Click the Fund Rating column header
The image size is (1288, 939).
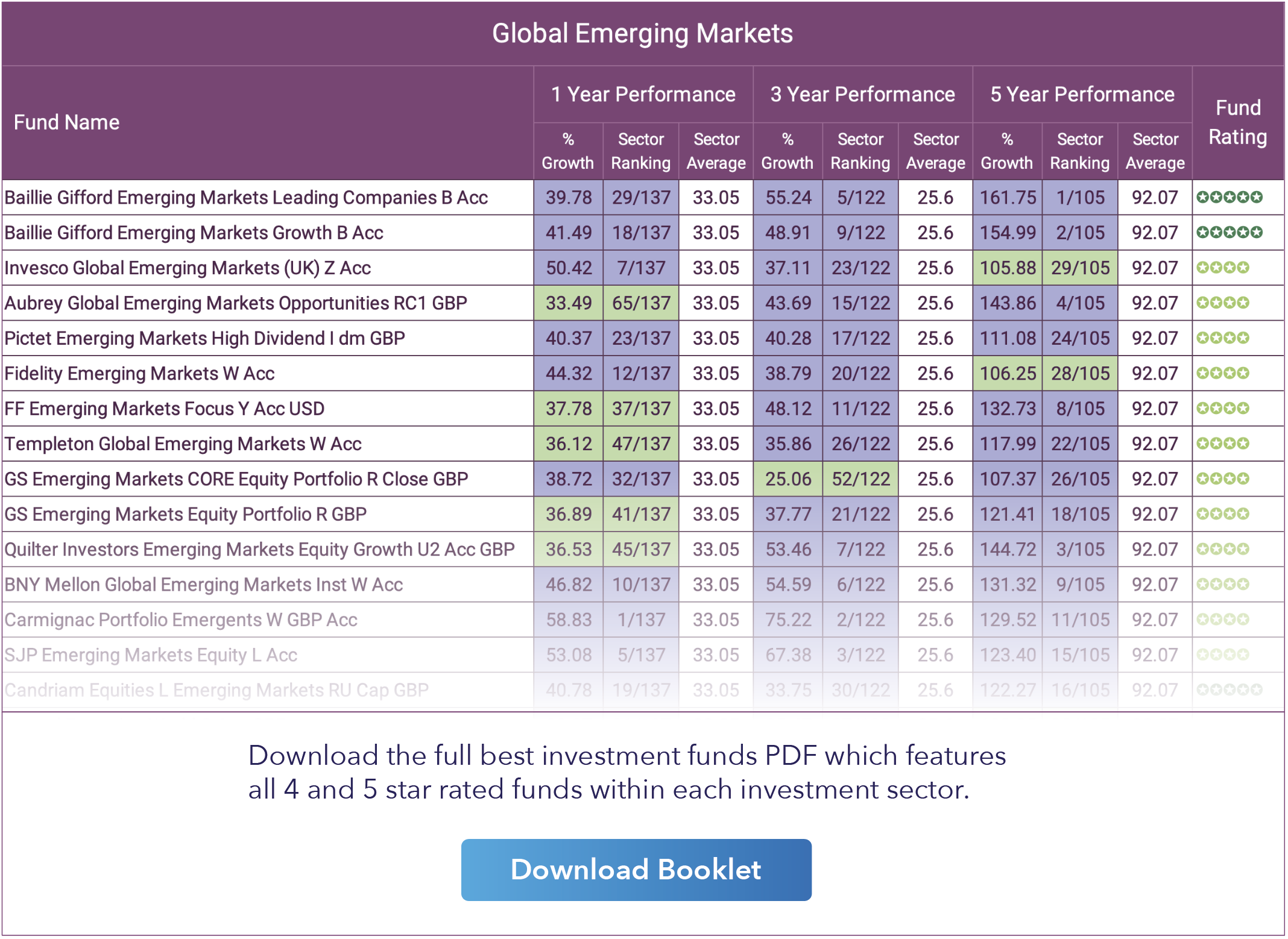(x=1237, y=122)
